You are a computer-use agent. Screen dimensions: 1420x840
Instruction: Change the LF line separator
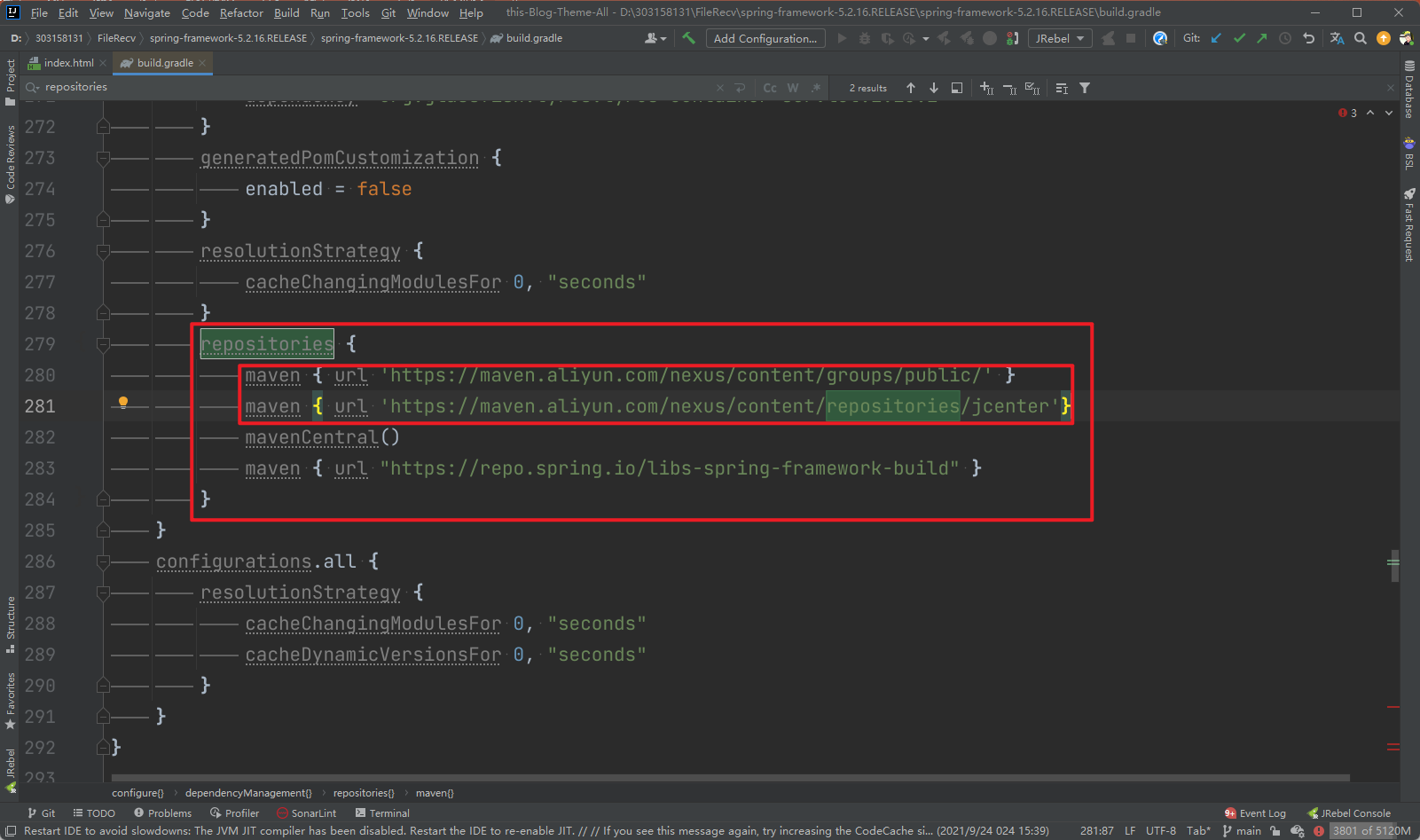click(x=1130, y=831)
